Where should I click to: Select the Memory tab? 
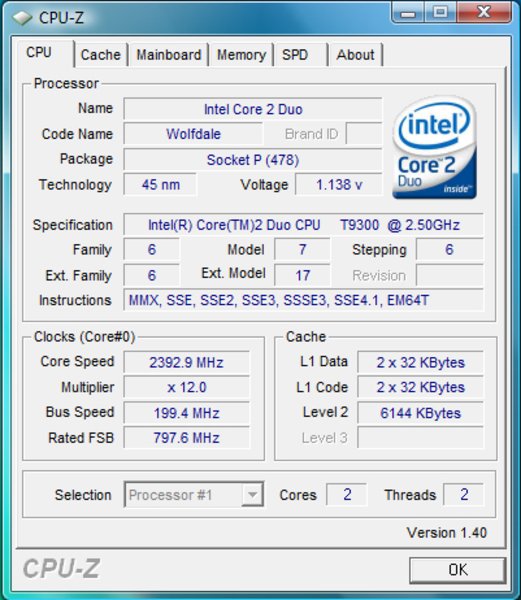click(241, 55)
